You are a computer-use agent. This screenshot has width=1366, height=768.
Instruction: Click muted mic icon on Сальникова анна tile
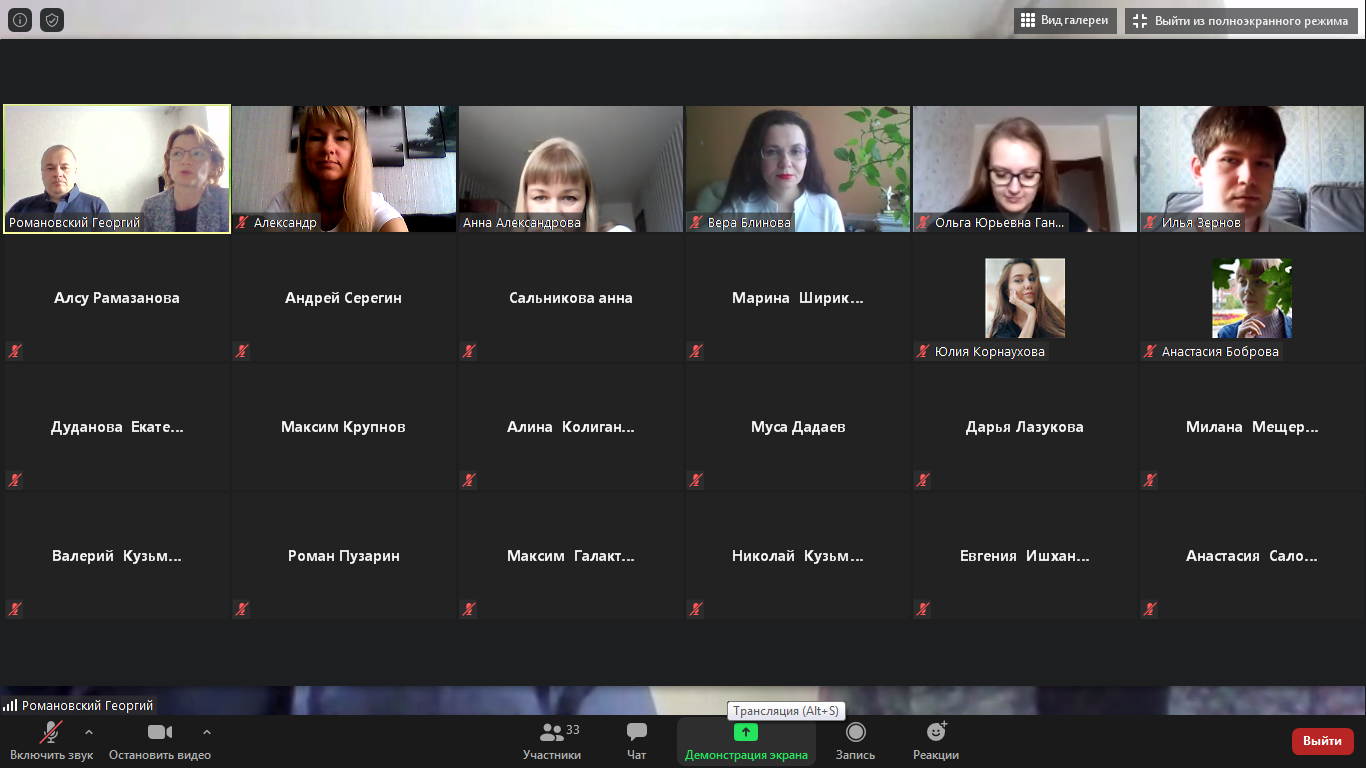[469, 351]
